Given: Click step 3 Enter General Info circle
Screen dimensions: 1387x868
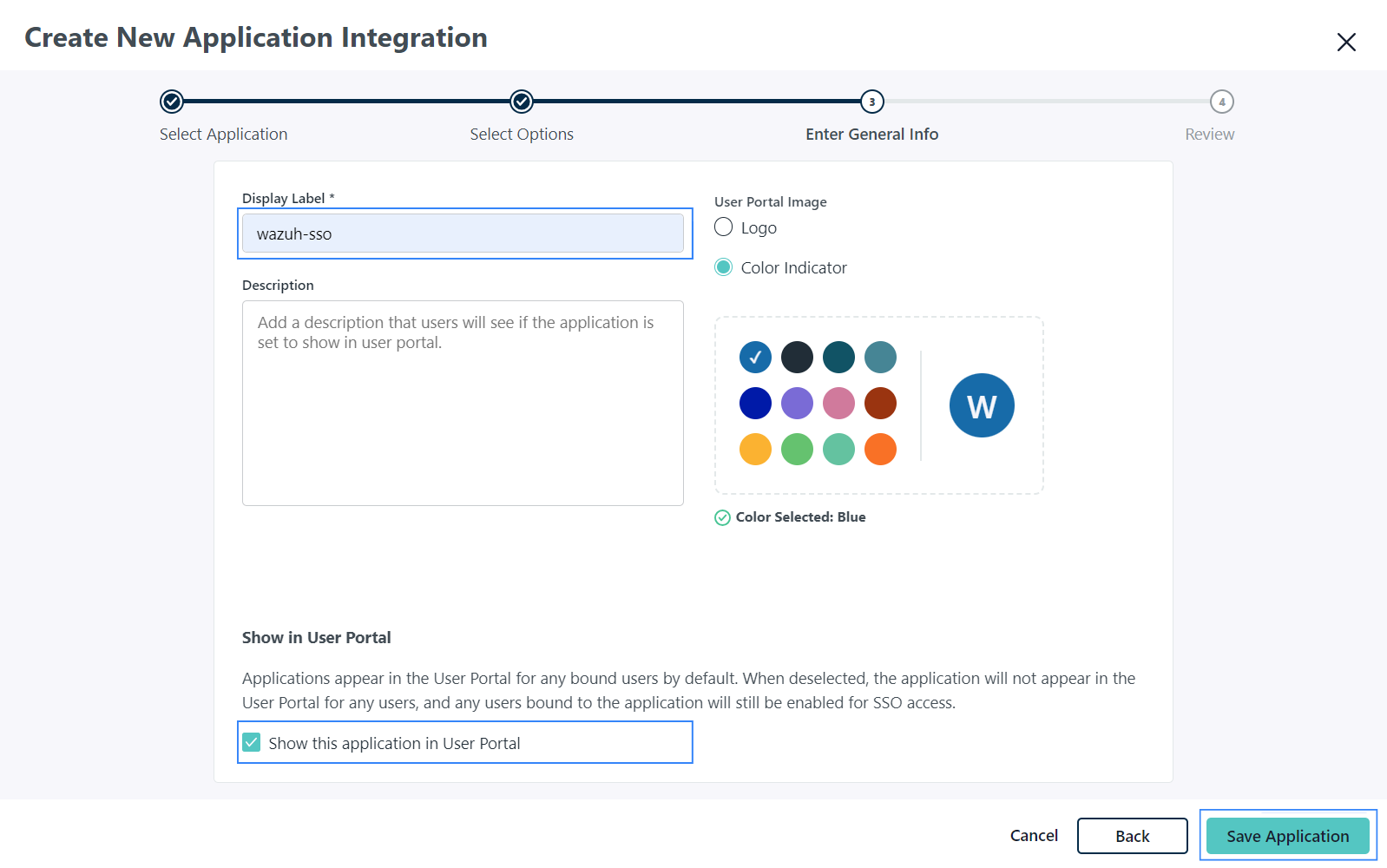Looking at the screenshot, I should (871, 102).
